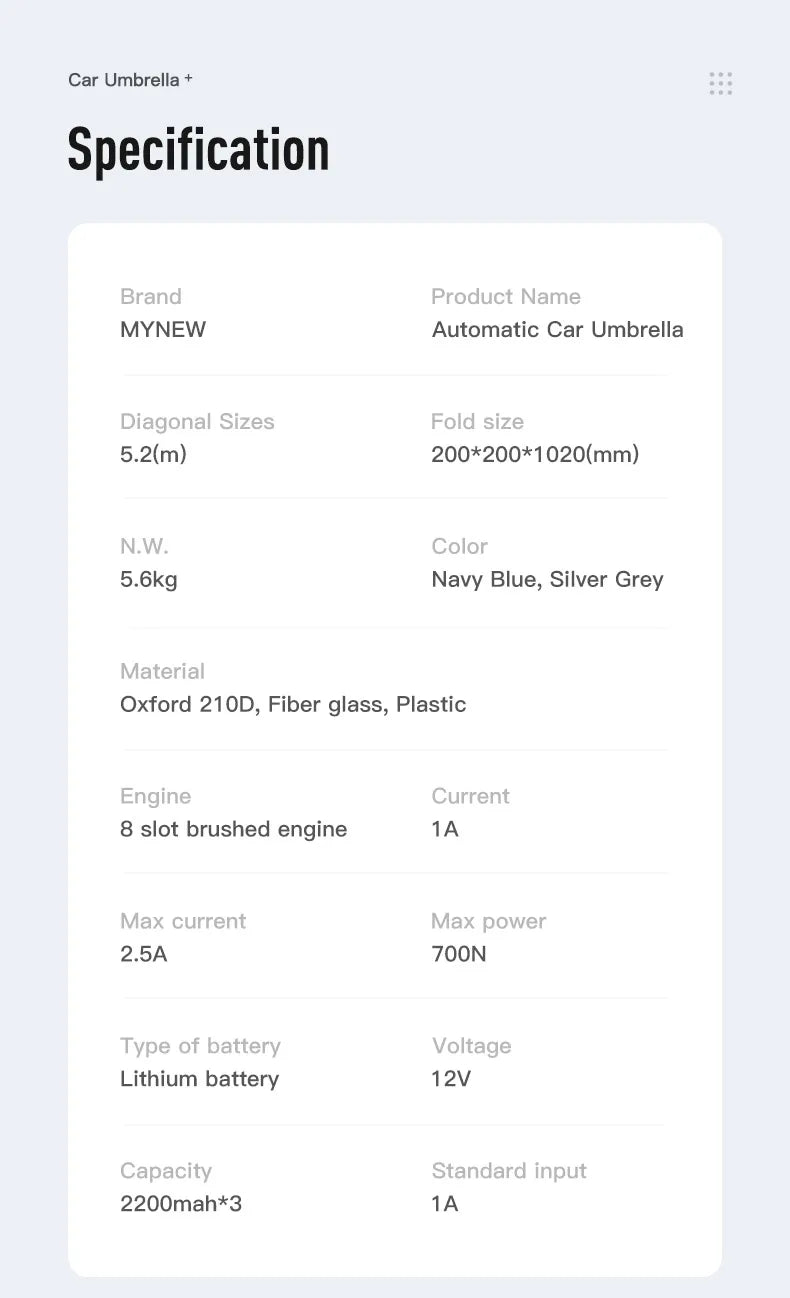Click the fold size 200*200*1020(mm) text
Image resolution: width=790 pixels, height=1298 pixels.
coord(535,455)
